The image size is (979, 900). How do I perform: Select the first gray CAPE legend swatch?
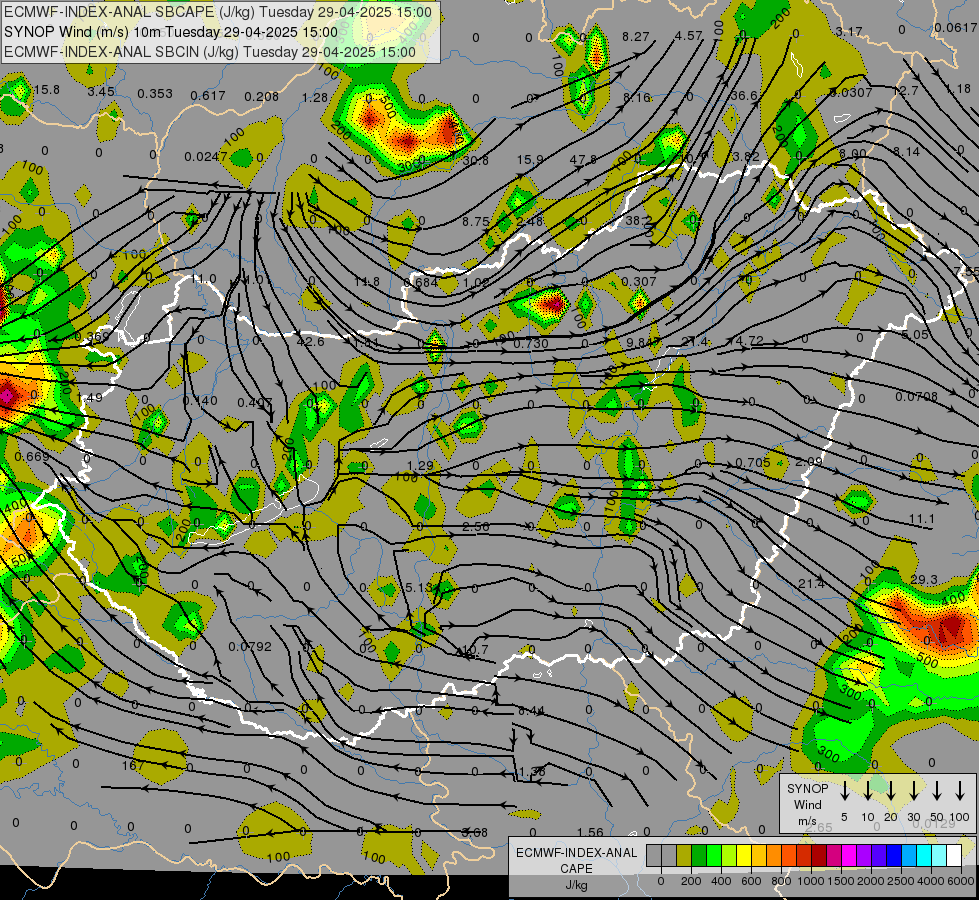(x=654, y=856)
